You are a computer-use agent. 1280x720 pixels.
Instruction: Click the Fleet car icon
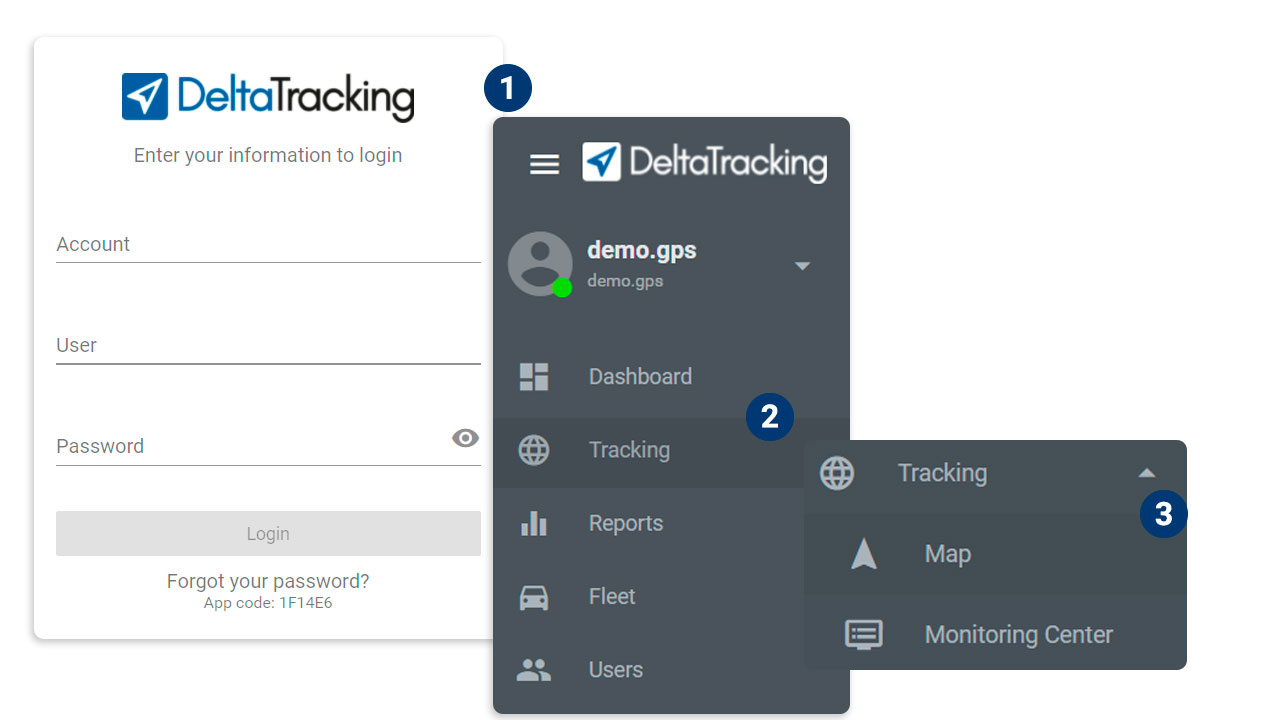pos(533,596)
